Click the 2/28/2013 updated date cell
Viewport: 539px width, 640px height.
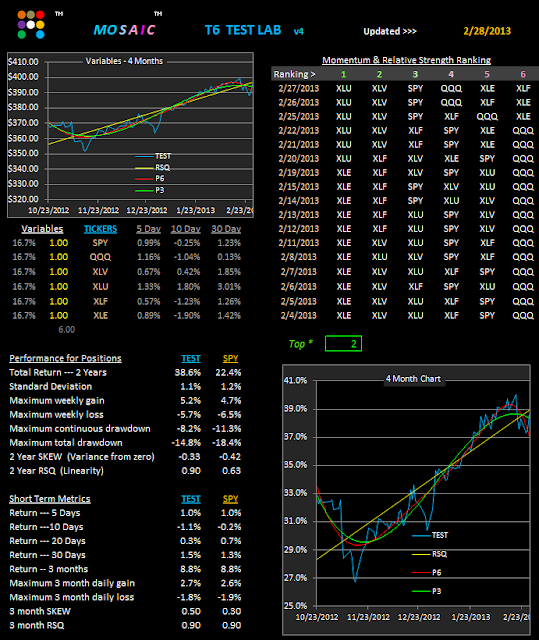(487, 31)
